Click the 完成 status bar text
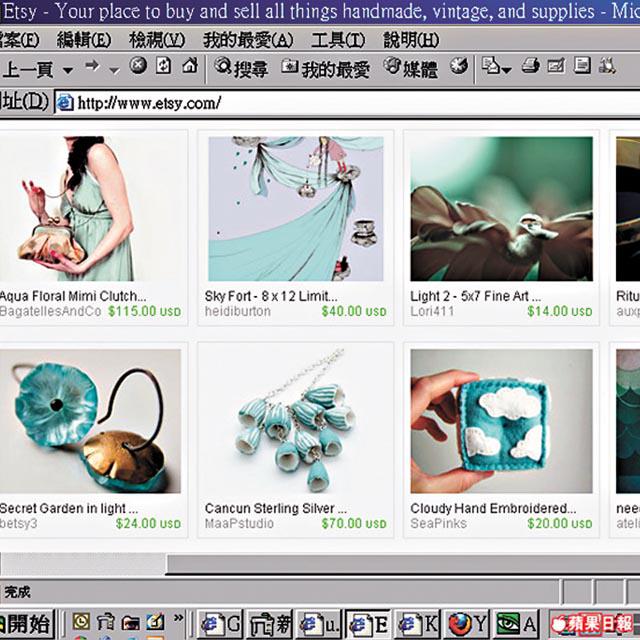 tap(17, 591)
